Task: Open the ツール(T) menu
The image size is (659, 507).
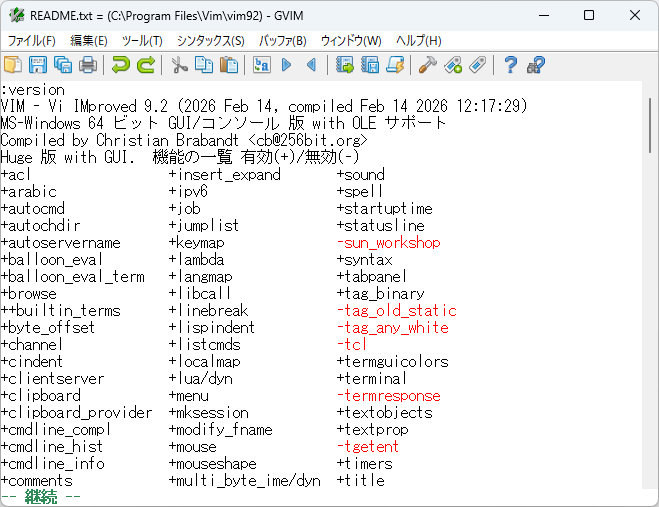Action: click(142, 41)
